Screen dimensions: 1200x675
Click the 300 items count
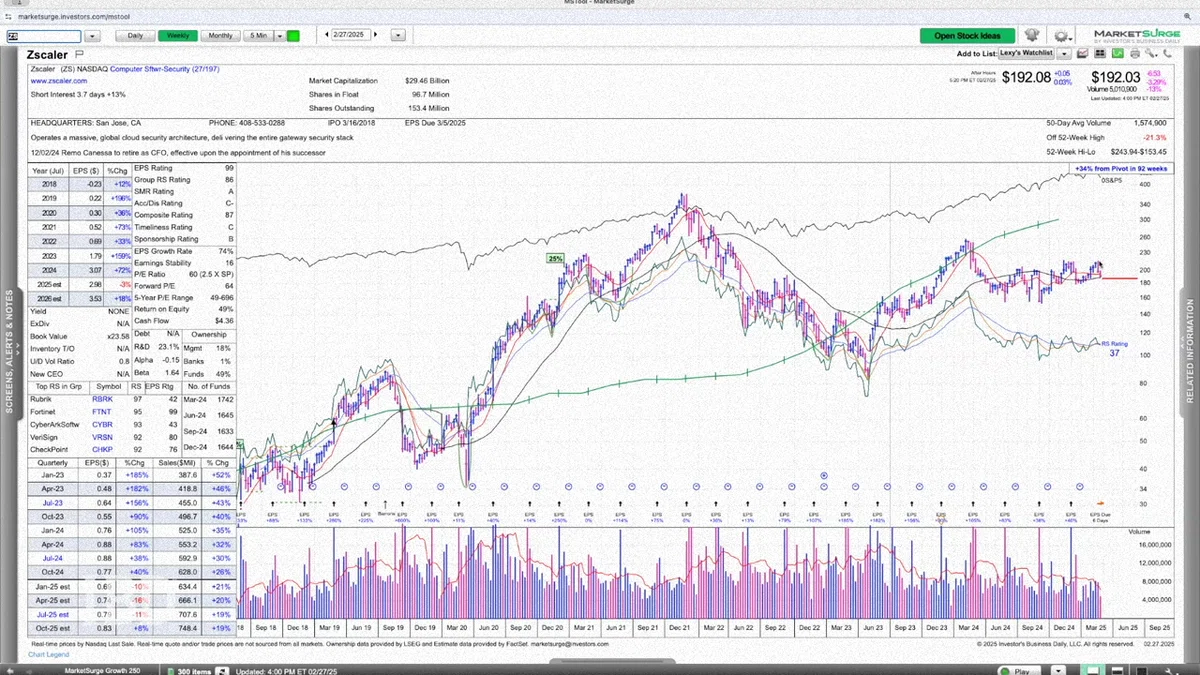coord(194,671)
